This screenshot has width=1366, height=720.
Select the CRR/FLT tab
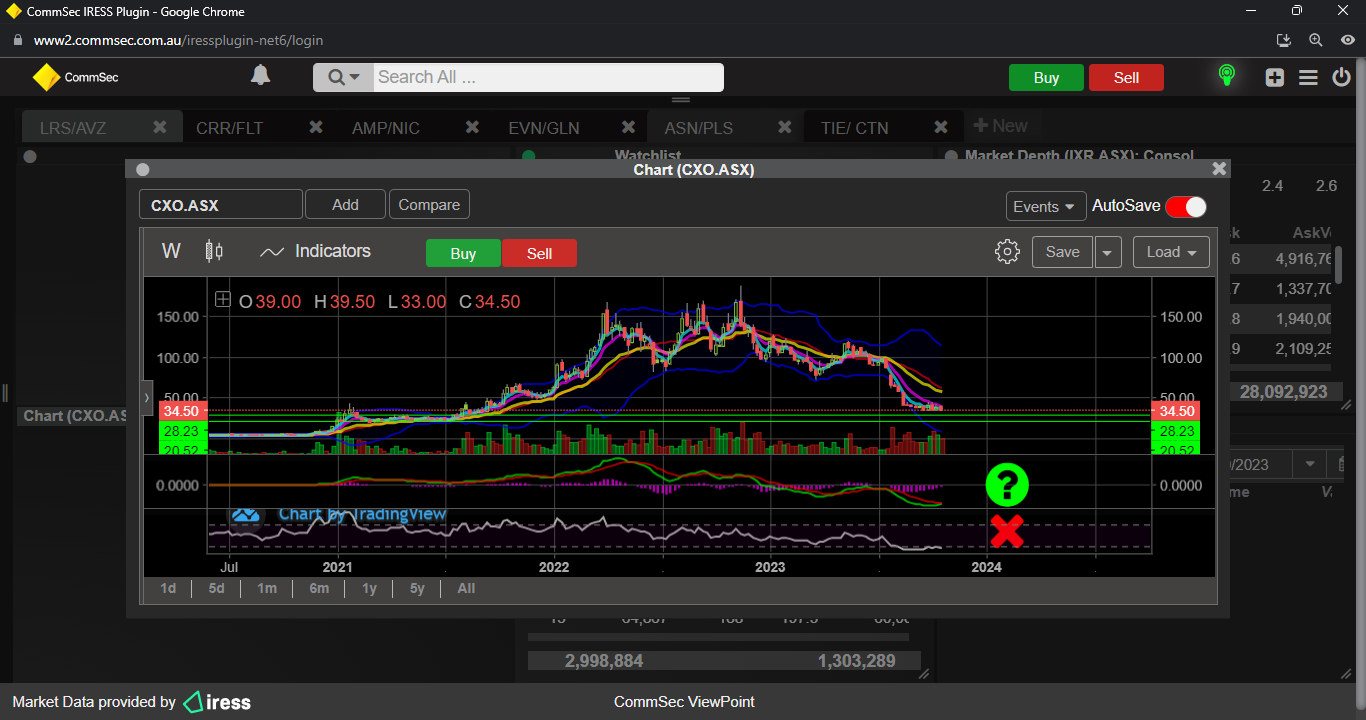pos(232,128)
